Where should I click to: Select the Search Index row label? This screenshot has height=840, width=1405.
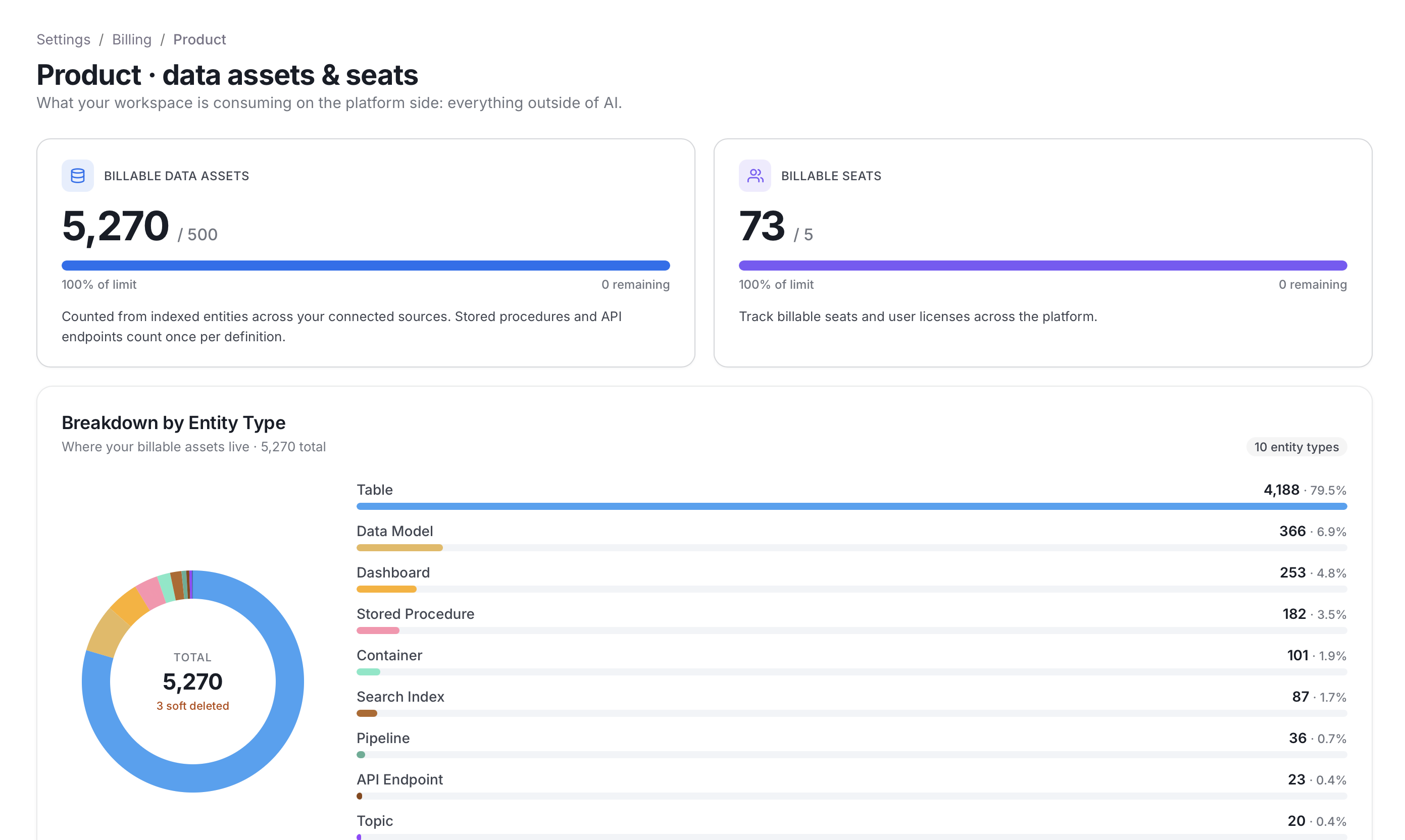(x=400, y=696)
